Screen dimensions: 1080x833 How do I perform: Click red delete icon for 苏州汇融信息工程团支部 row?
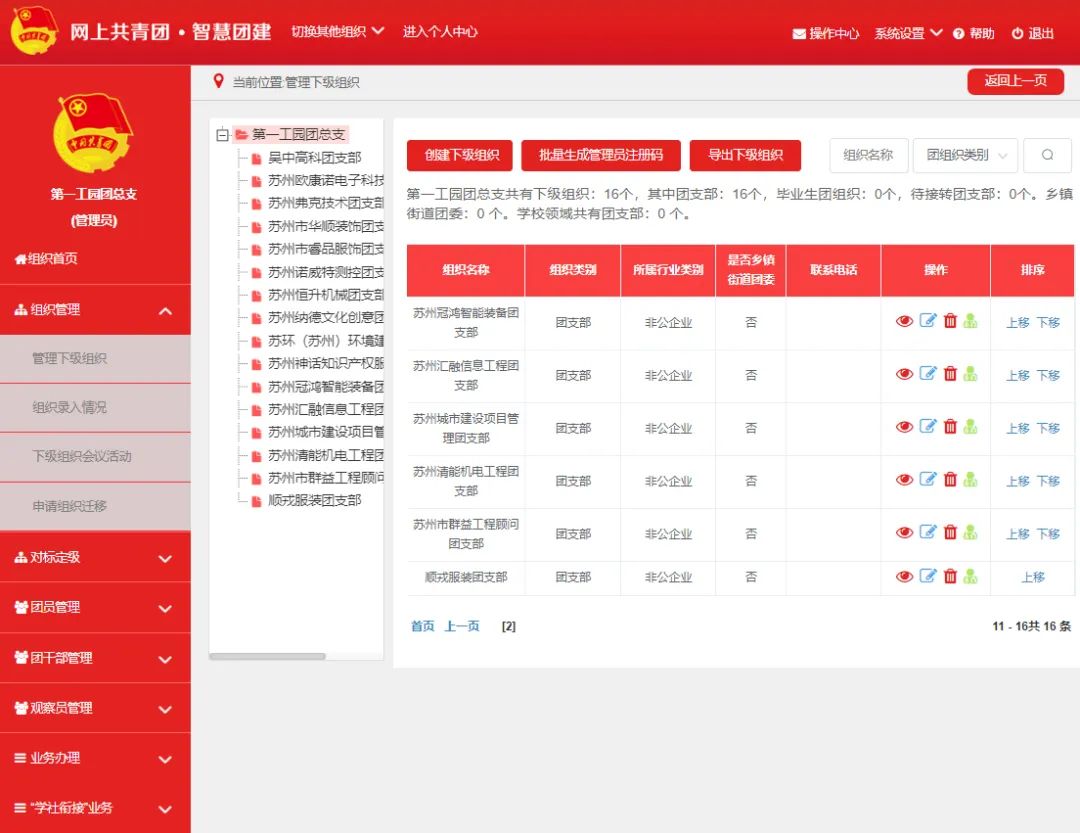950,374
